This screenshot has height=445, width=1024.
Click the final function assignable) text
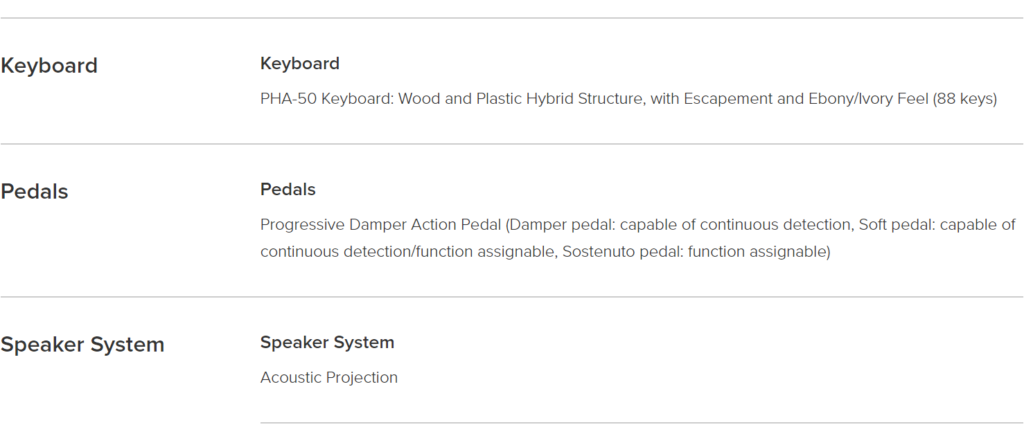(759, 252)
